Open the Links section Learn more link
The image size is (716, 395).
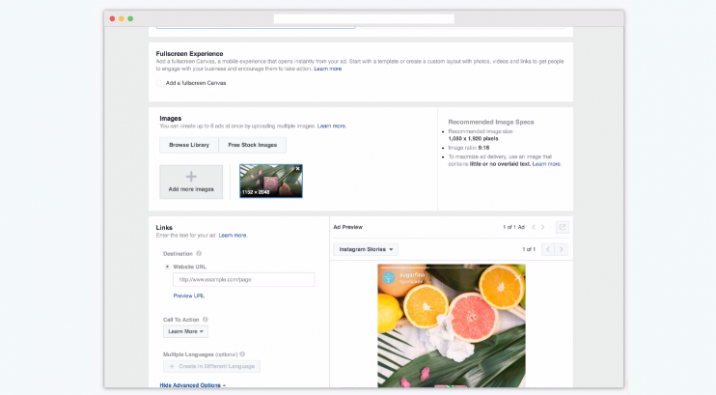click(232, 236)
